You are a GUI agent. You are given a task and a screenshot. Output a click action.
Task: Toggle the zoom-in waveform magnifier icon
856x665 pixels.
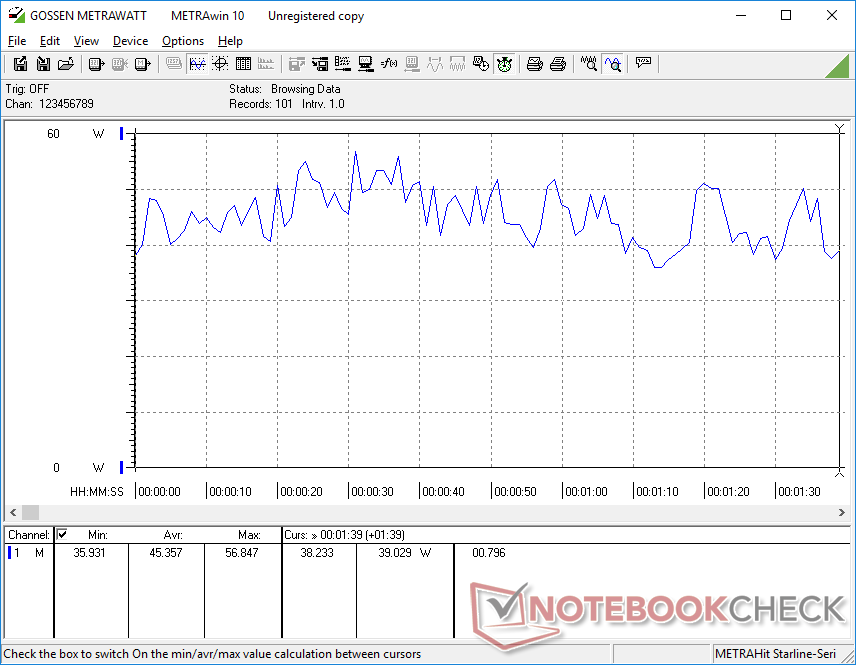613,64
